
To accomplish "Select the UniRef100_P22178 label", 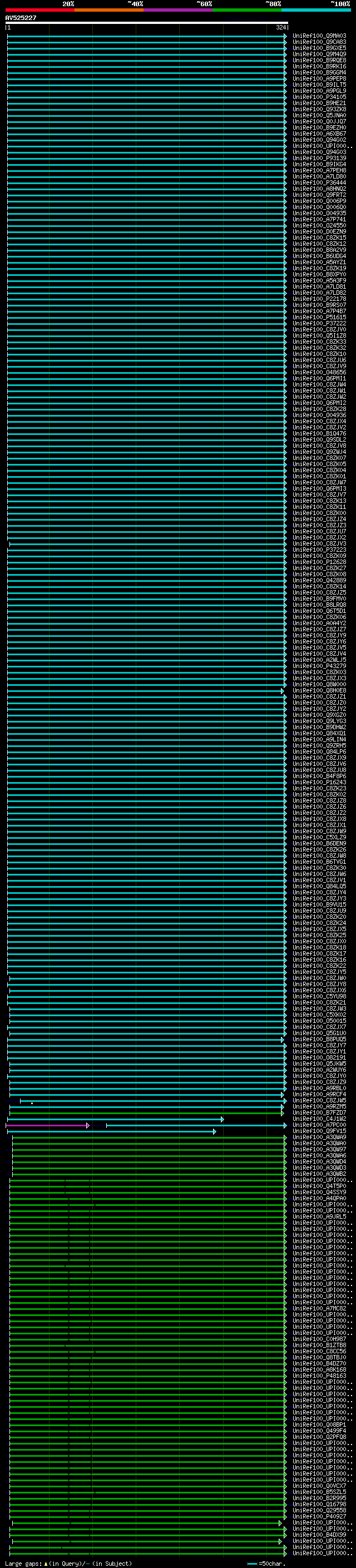I will coord(319,299).
